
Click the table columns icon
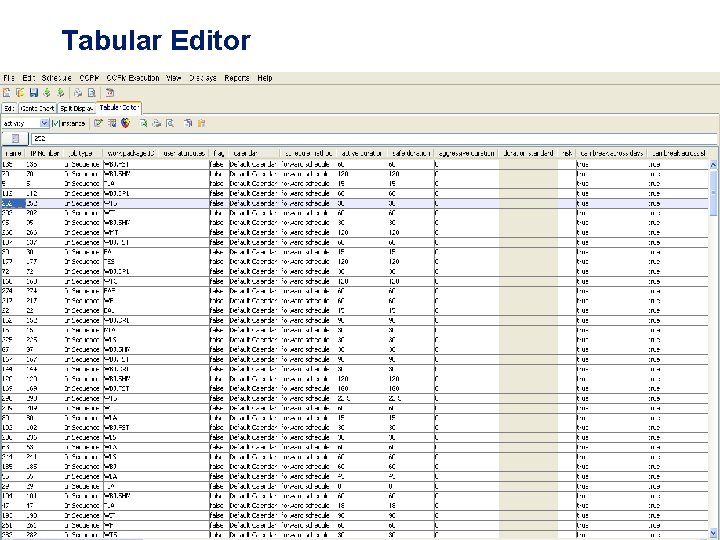click(x=112, y=123)
